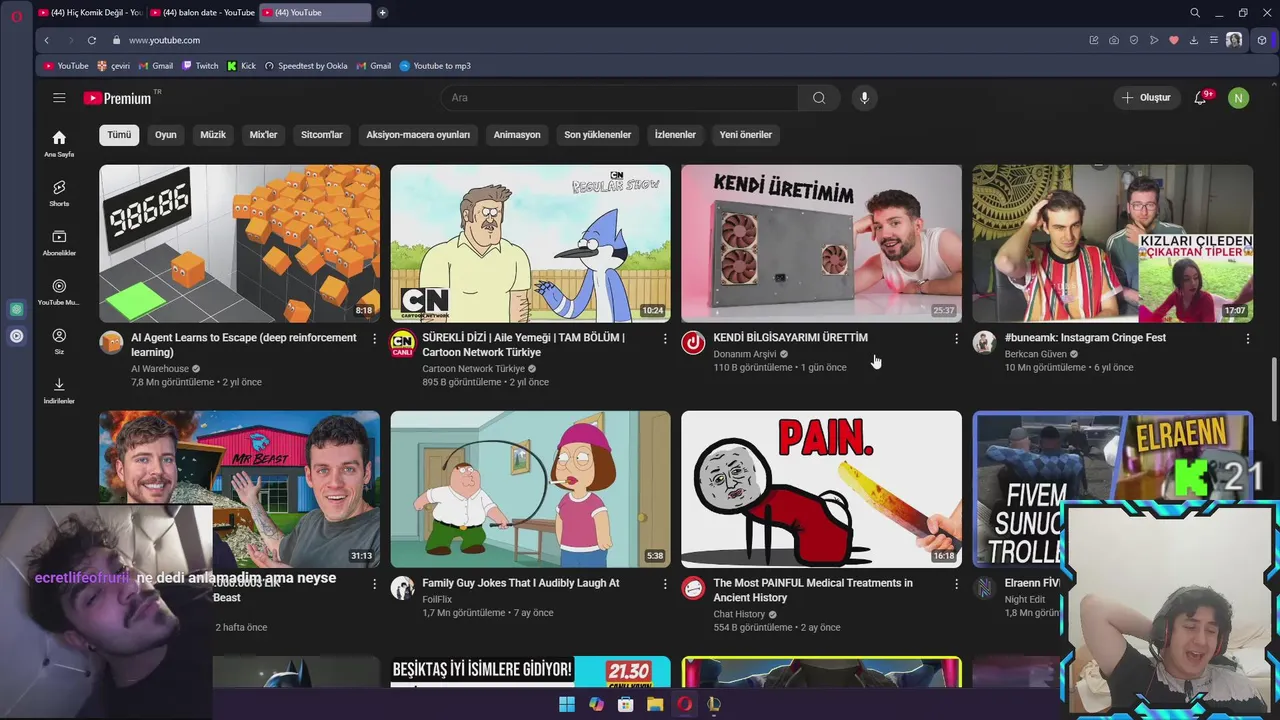
Task: Open Twitch bookmark in bookmarks bar
Action: (x=200, y=66)
